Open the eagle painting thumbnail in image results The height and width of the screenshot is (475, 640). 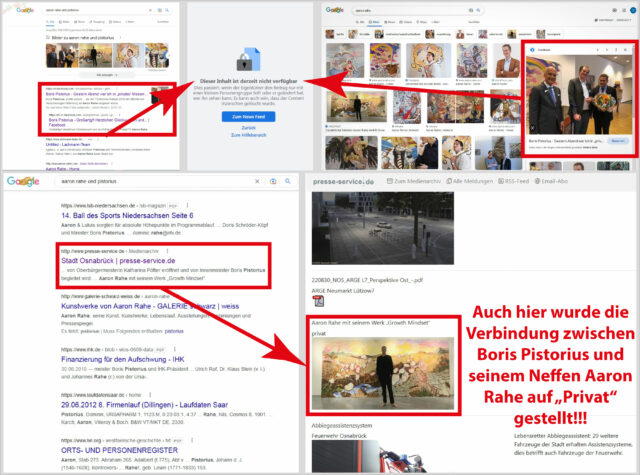(351, 153)
